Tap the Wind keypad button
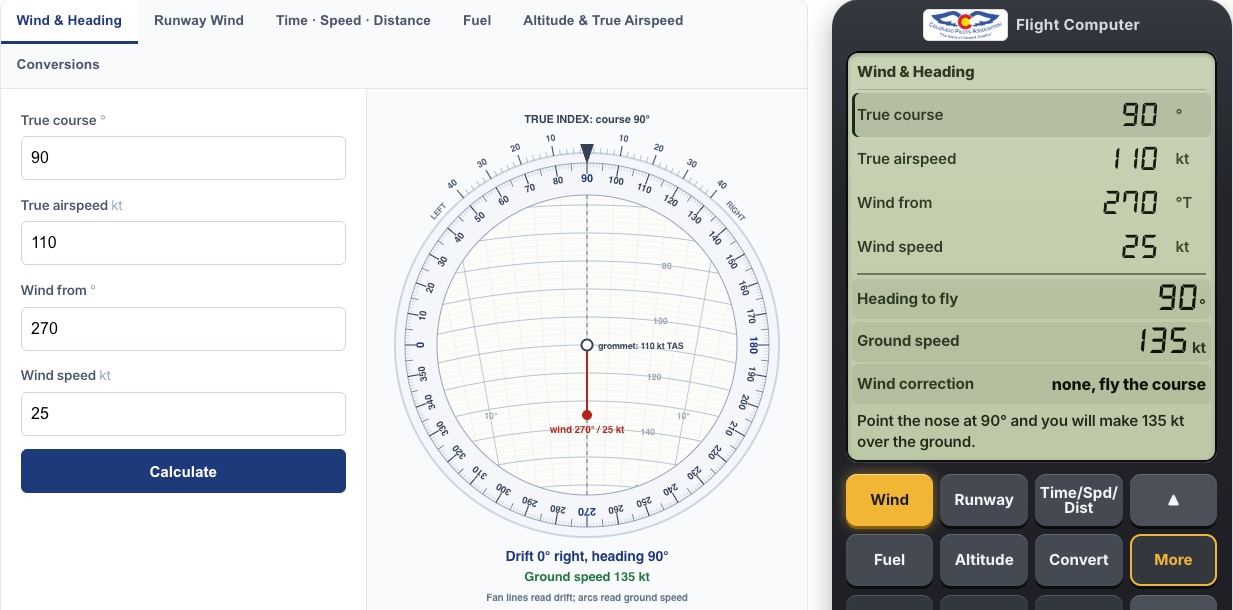 [889, 500]
